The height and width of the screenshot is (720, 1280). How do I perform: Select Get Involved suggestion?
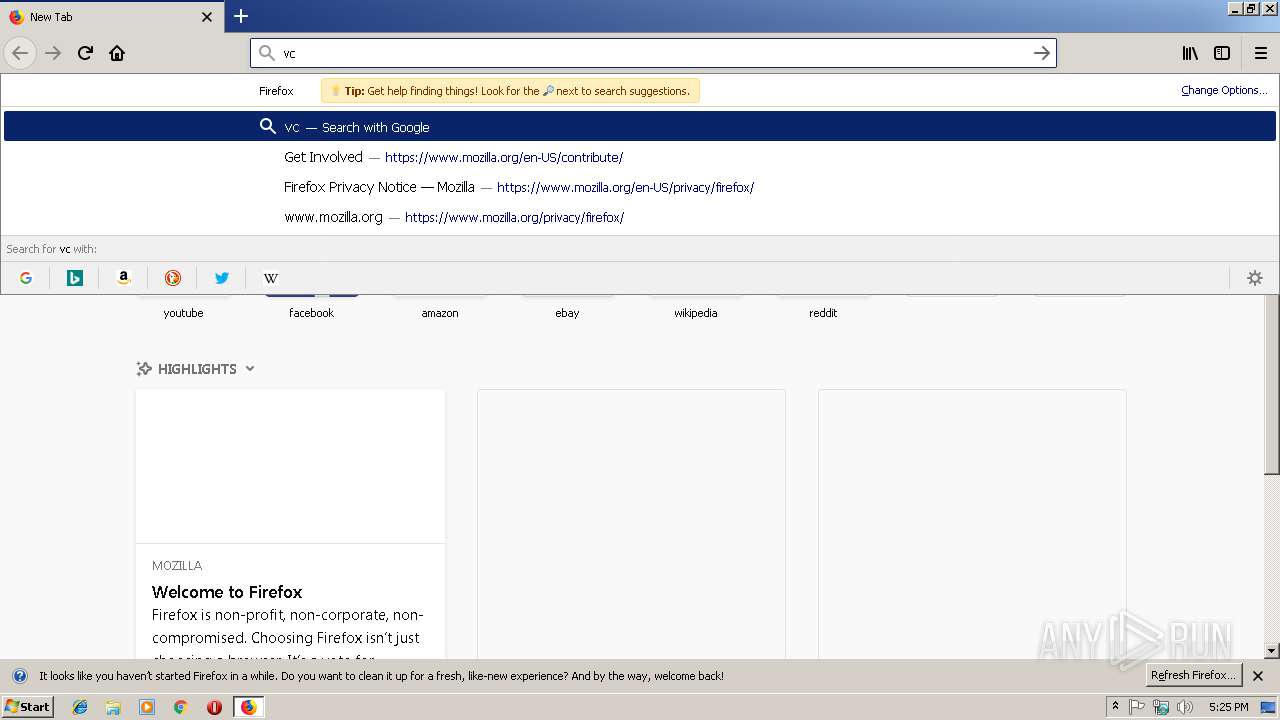[640, 157]
